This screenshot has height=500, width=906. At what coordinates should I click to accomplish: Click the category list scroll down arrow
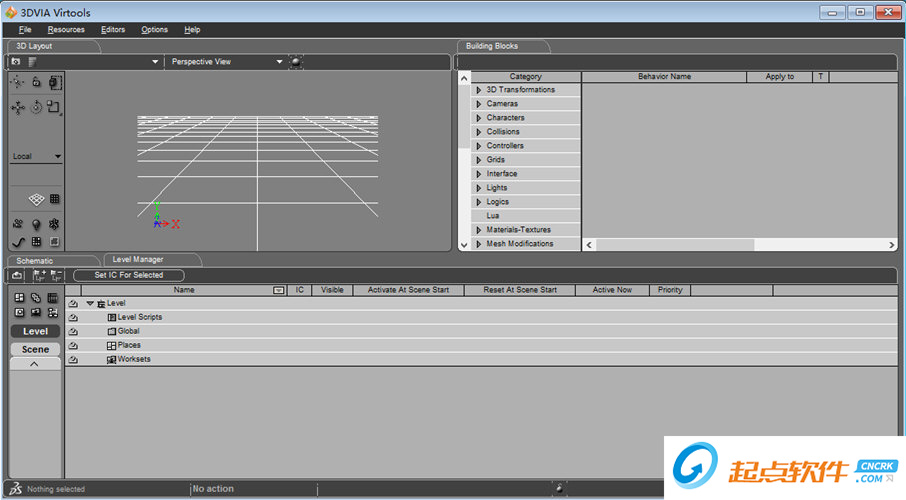(x=463, y=245)
